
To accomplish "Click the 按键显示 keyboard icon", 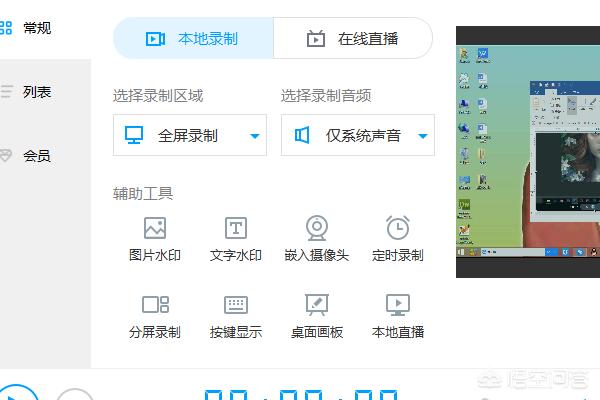I will [236, 305].
